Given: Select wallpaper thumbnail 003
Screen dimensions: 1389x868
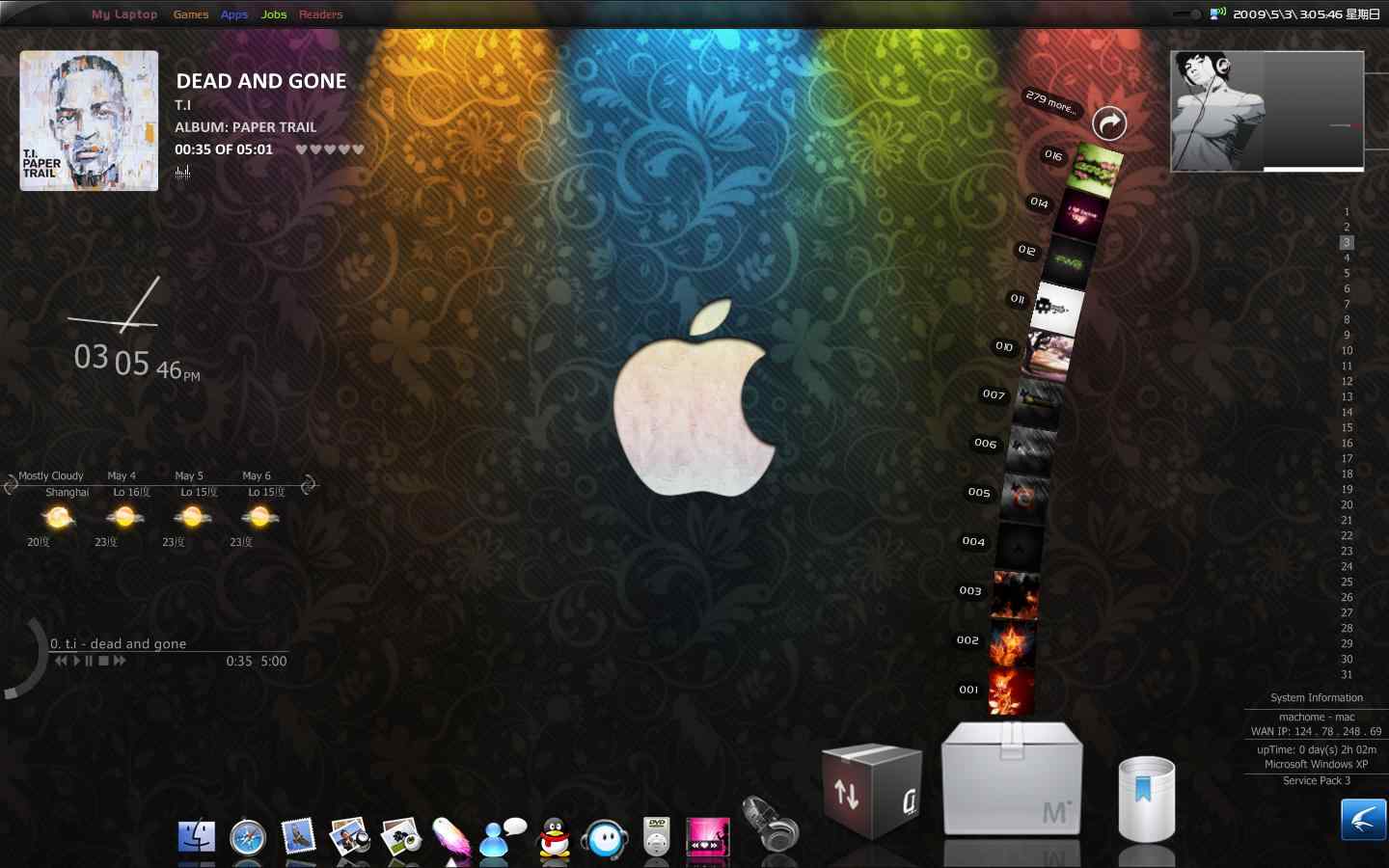Looking at the screenshot, I should click(x=1014, y=595).
